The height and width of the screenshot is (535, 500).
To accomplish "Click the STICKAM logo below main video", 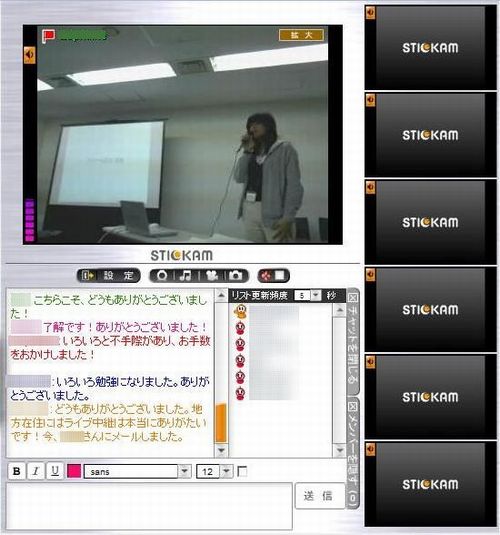I will 182,255.
